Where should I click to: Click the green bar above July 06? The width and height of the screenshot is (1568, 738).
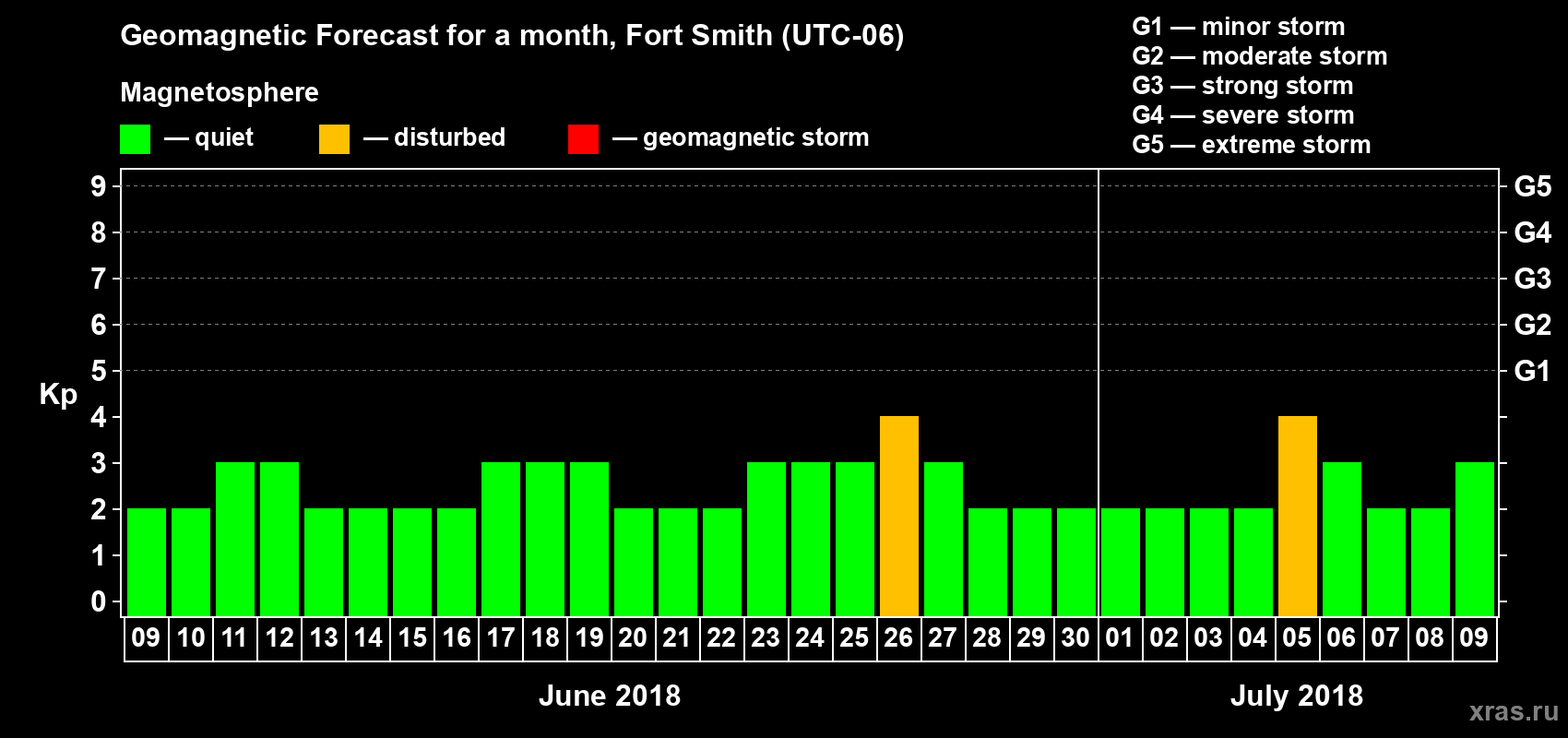pyautogui.click(x=1342, y=539)
